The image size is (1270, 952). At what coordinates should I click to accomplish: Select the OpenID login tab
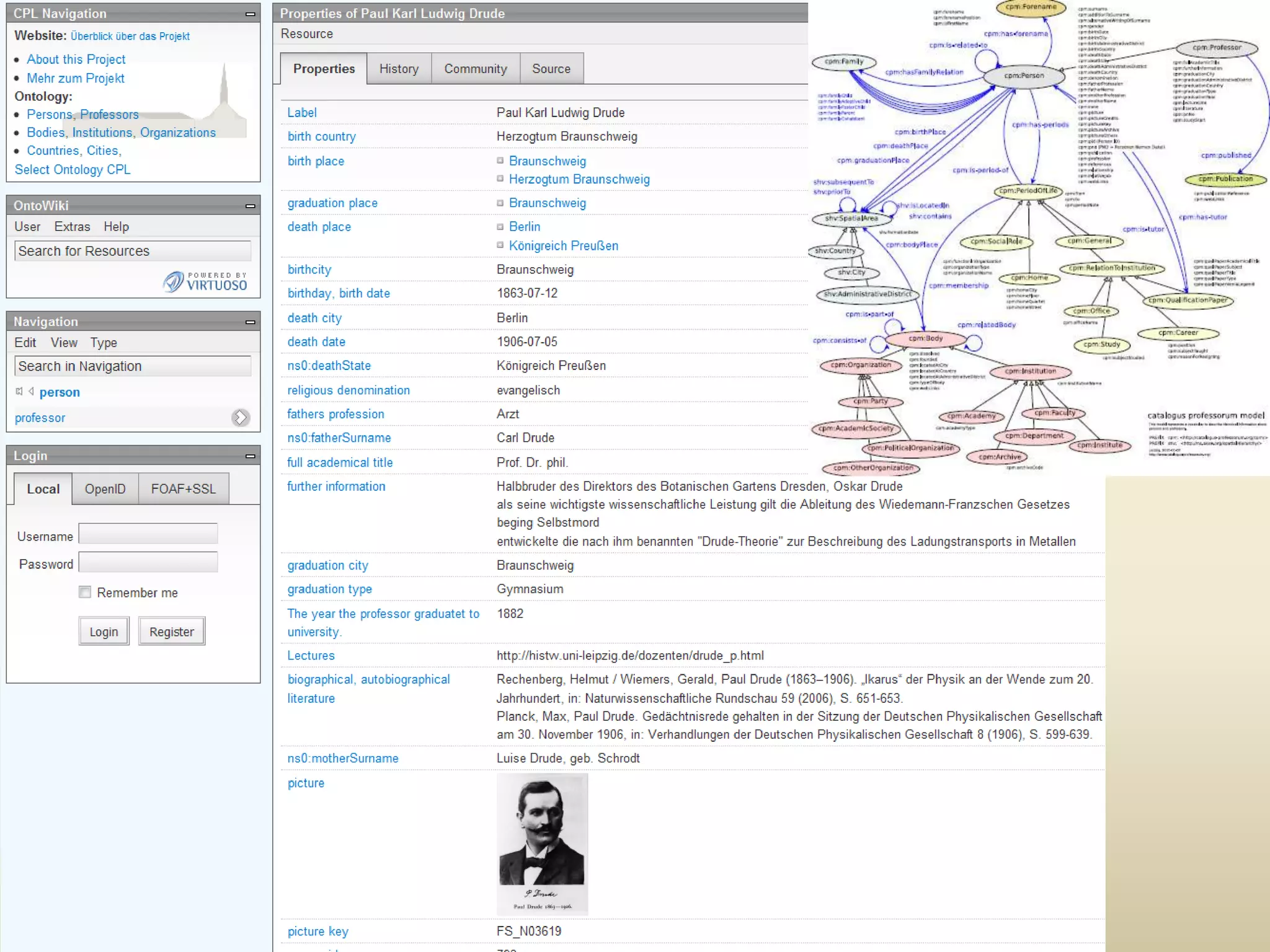(x=105, y=489)
